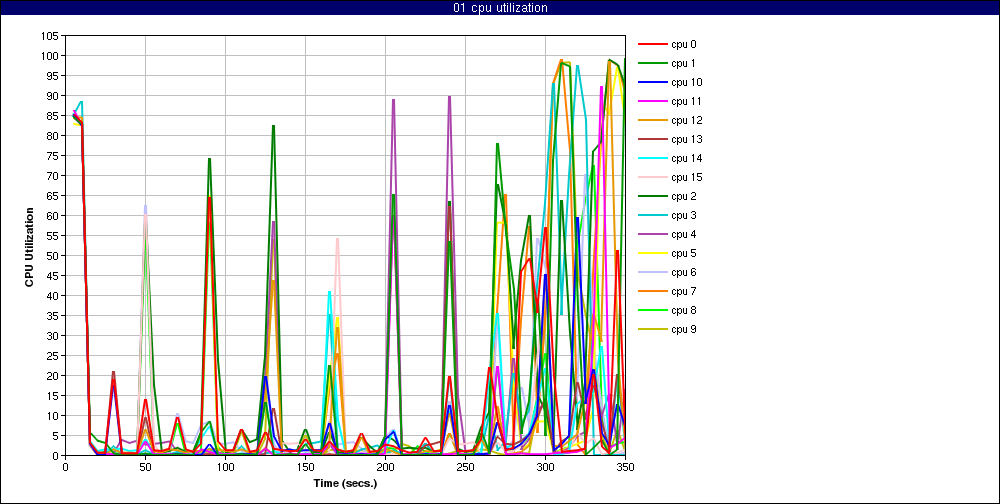Select the cpu 2 legend label
The height and width of the screenshot is (504, 1000).
tap(683, 196)
